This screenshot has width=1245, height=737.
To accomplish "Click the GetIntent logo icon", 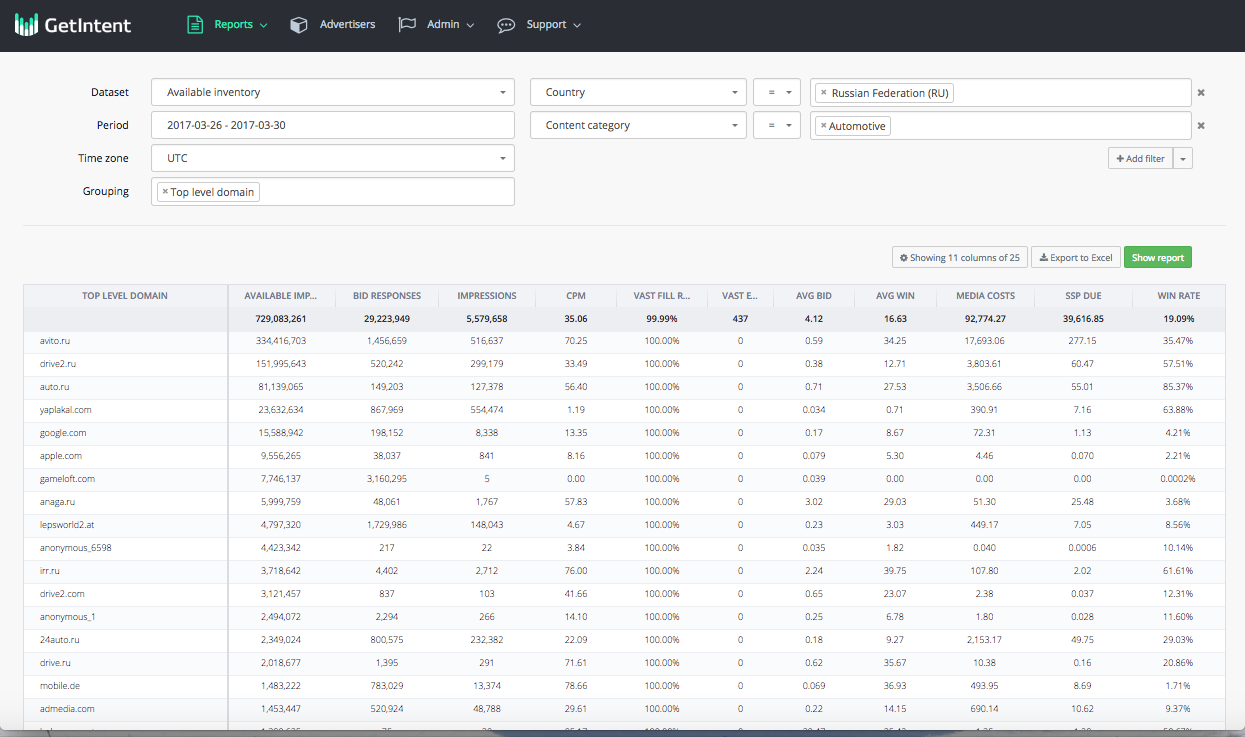I will [x=27, y=25].
